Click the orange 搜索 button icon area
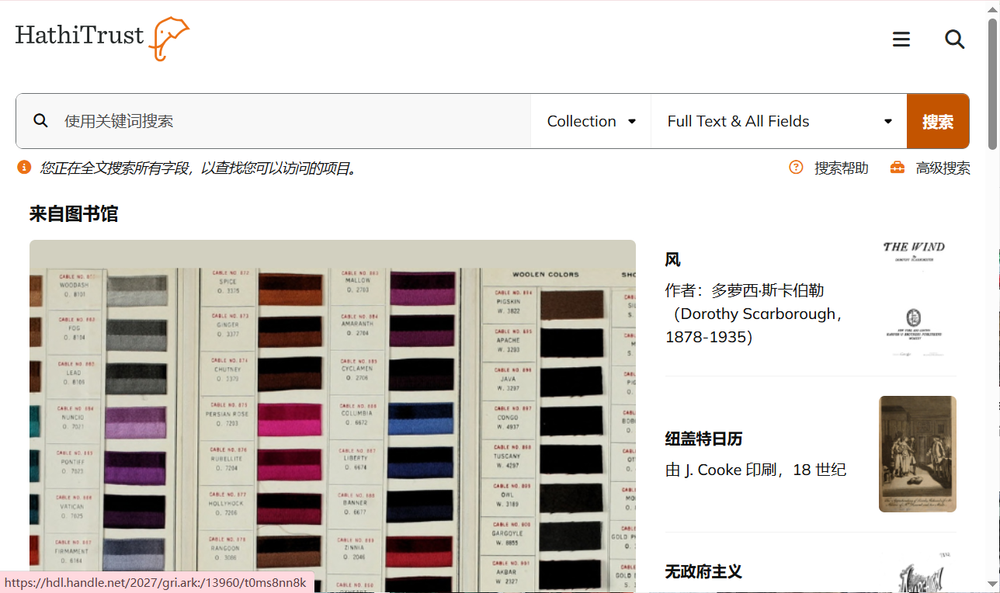 click(938, 120)
